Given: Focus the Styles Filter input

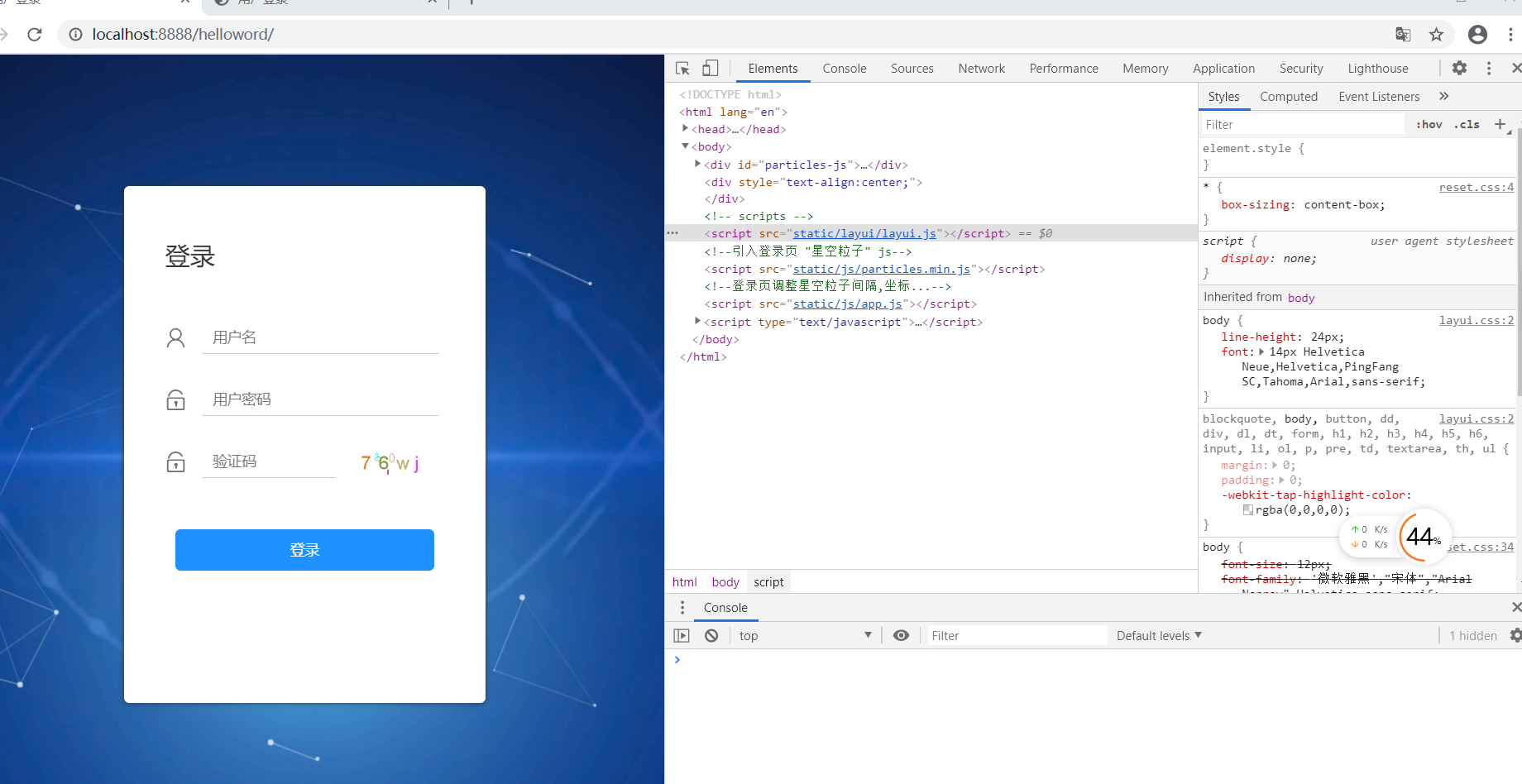Looking at the screenshot, I should coord(1303,124).
